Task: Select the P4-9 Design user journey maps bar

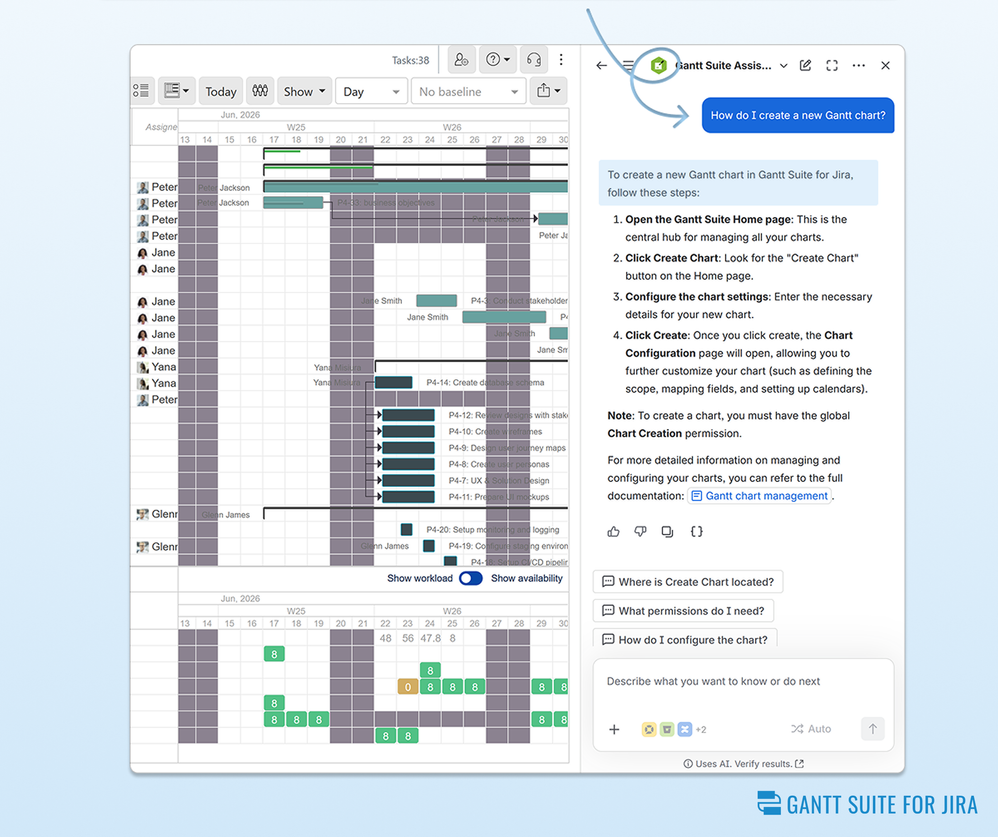Action: click(409, 448)
